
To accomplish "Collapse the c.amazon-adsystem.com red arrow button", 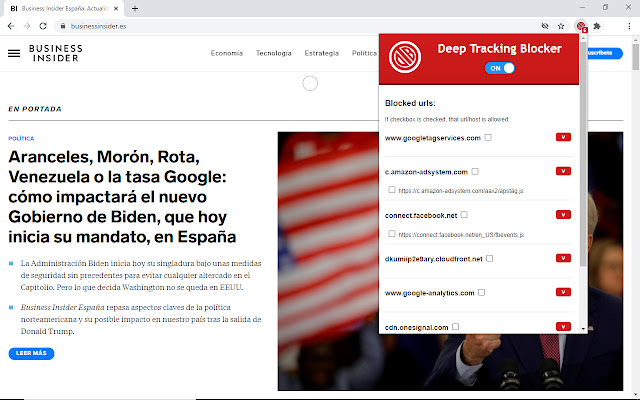I will pyautogui.click(x=563, y=171).
